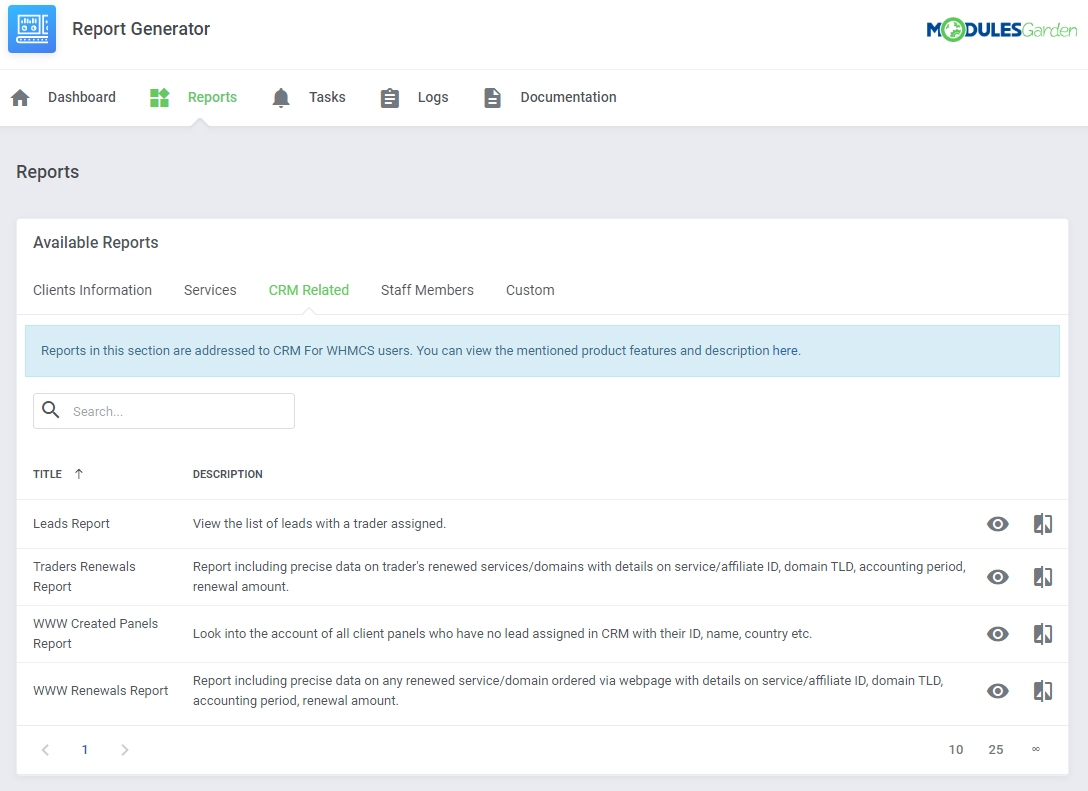This screenshot has width=1088, height=791.
Task: Click the 'WWW Created Panels Report' title text
Action: [x=96, y=633]
